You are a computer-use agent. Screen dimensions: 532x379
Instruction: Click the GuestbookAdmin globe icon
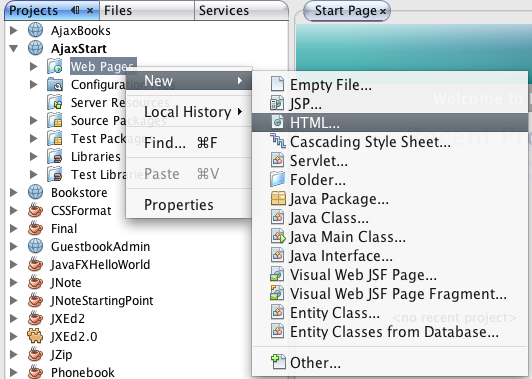coord(35,246)
